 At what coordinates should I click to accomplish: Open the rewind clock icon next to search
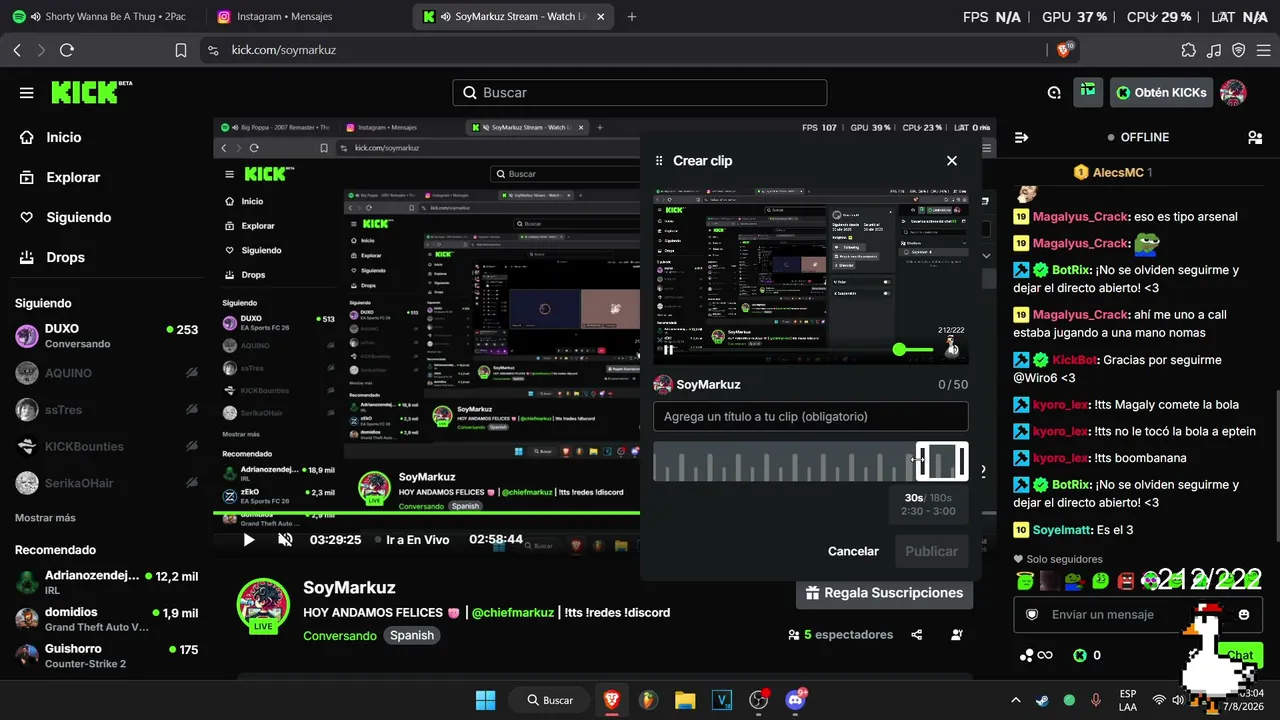click(x=1054, y=93)
